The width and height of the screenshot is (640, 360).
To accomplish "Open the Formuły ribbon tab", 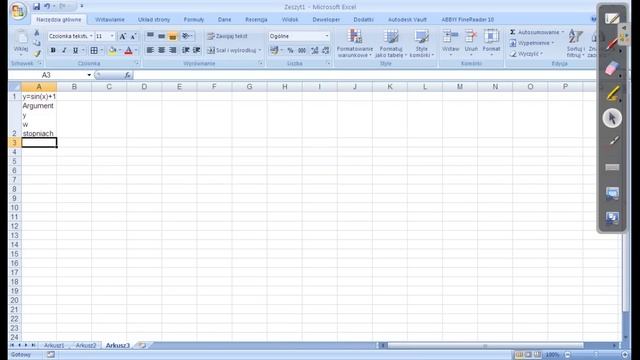I will pos(193,20).
